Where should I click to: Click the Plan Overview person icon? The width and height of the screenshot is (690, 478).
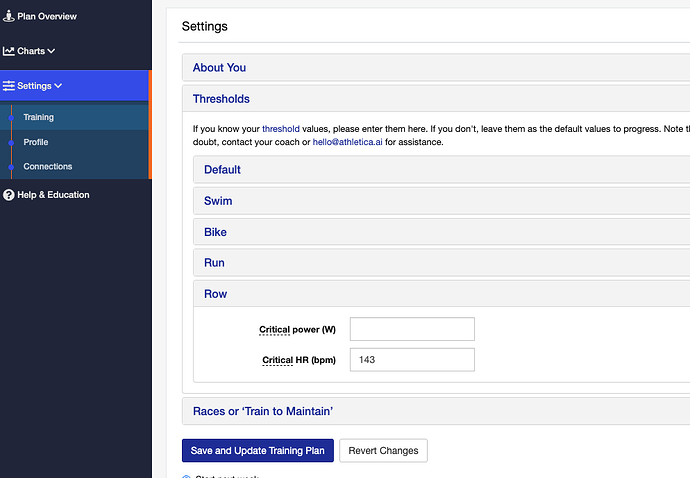click(8, 16)
